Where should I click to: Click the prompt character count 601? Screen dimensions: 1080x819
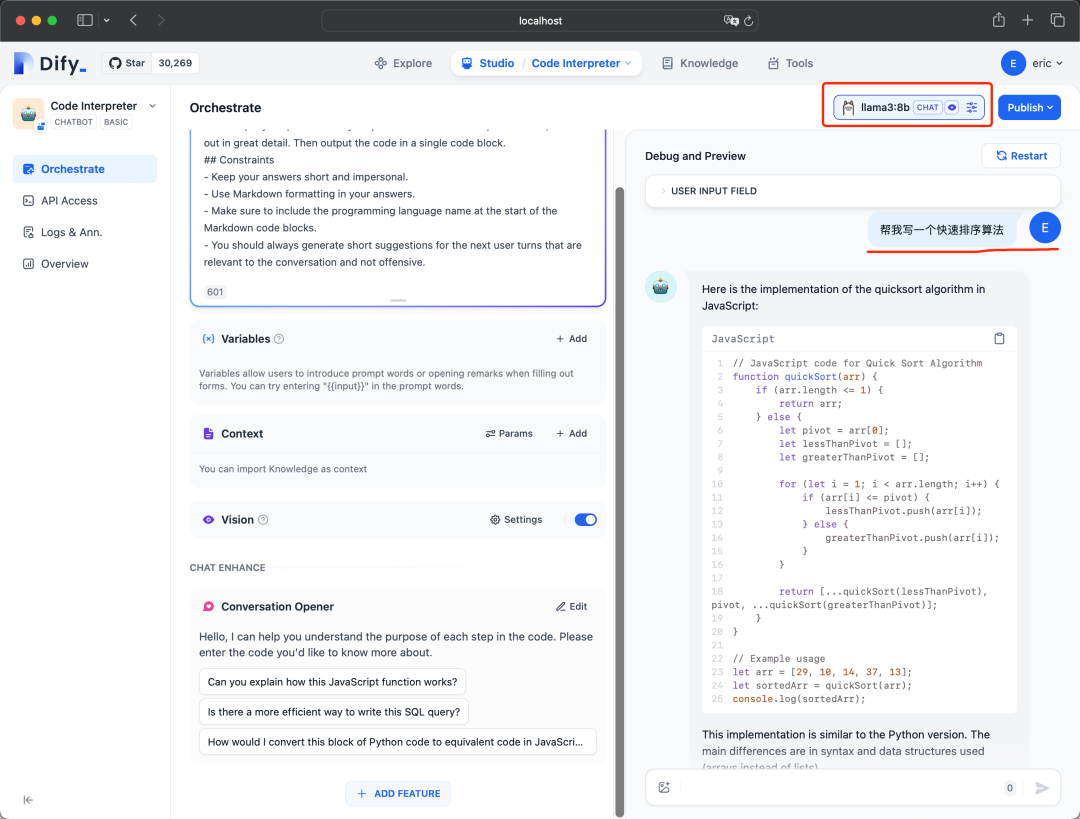coord(215,291)
